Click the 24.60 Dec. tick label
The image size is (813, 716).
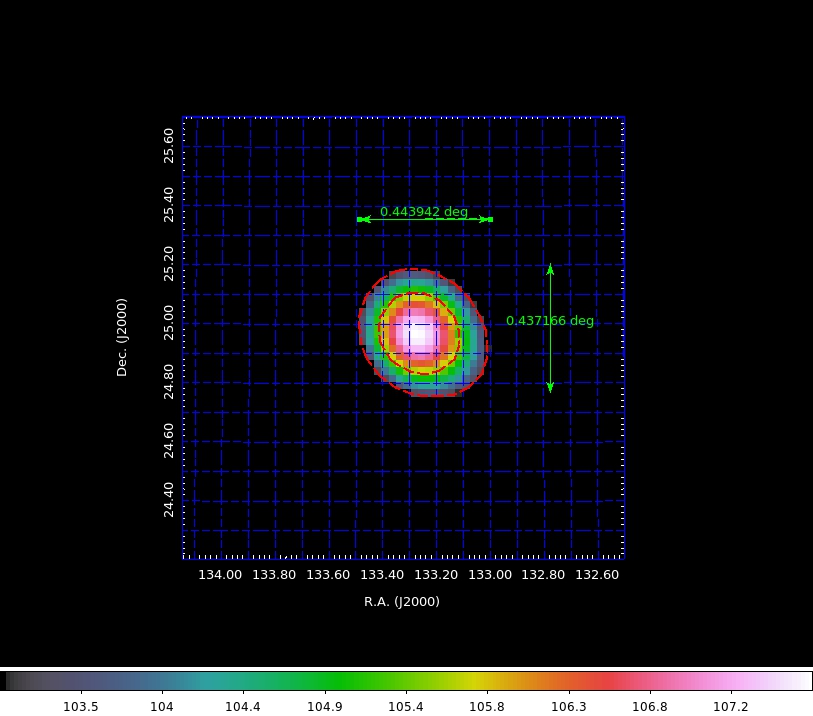click(x=169, y=441)
